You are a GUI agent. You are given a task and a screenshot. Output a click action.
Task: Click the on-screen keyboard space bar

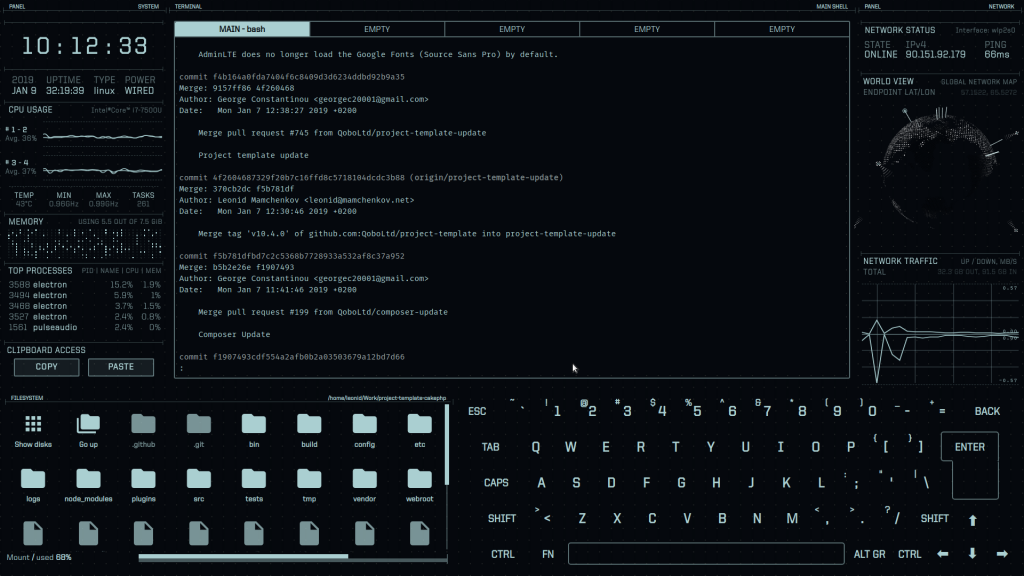(706, 554)
